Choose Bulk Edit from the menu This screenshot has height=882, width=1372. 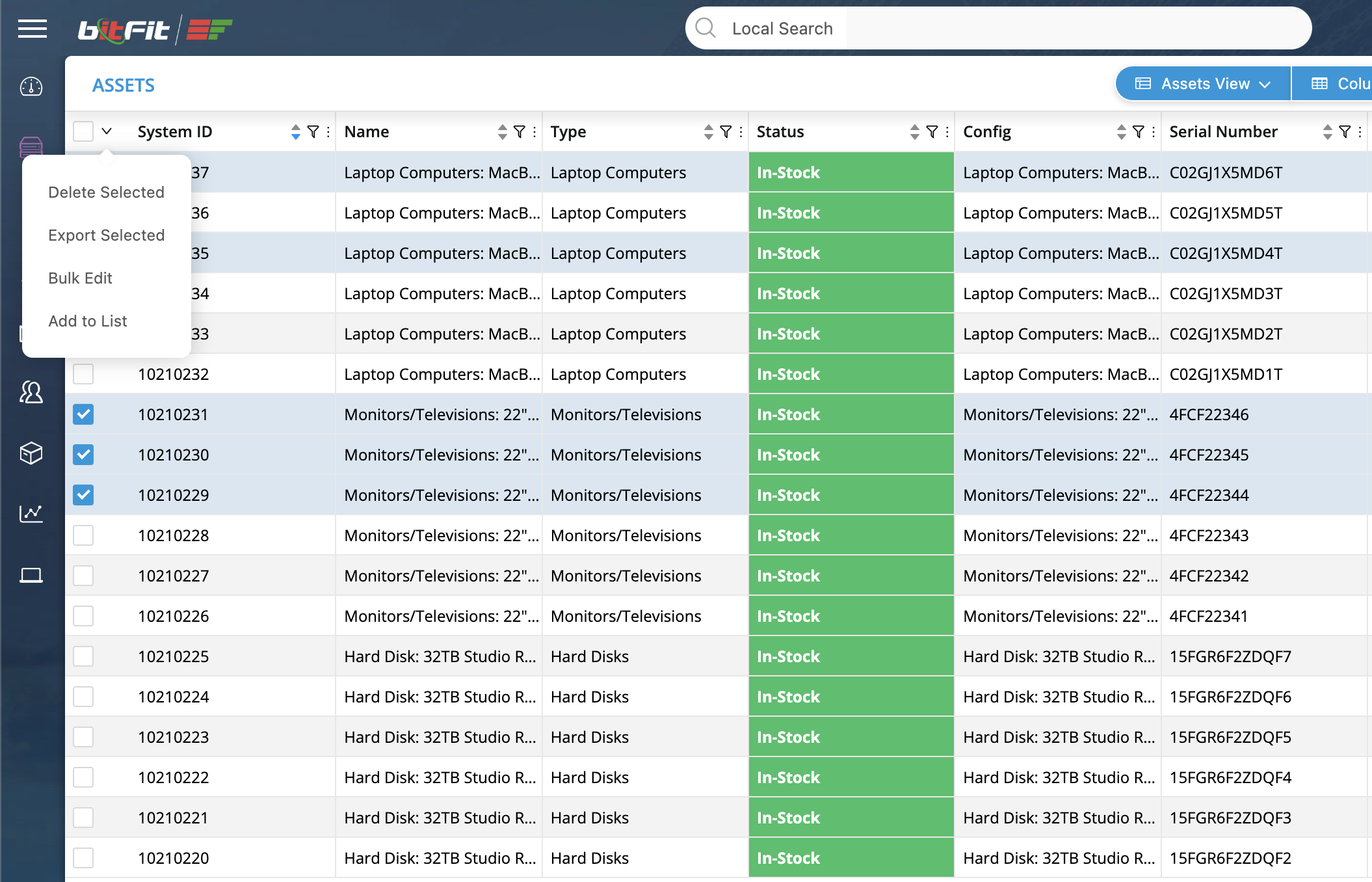(80, 278)
